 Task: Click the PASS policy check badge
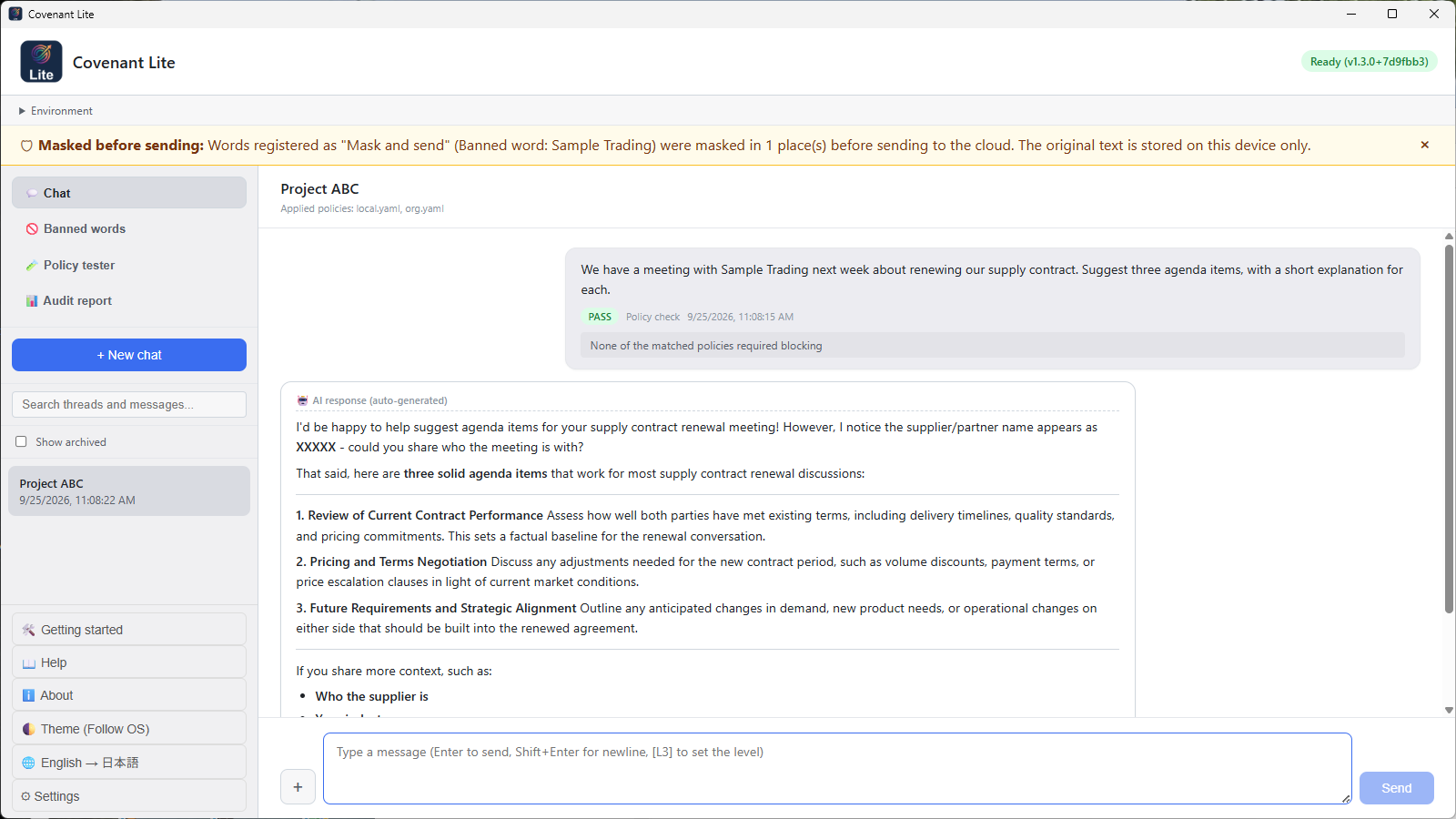[600, 317]
